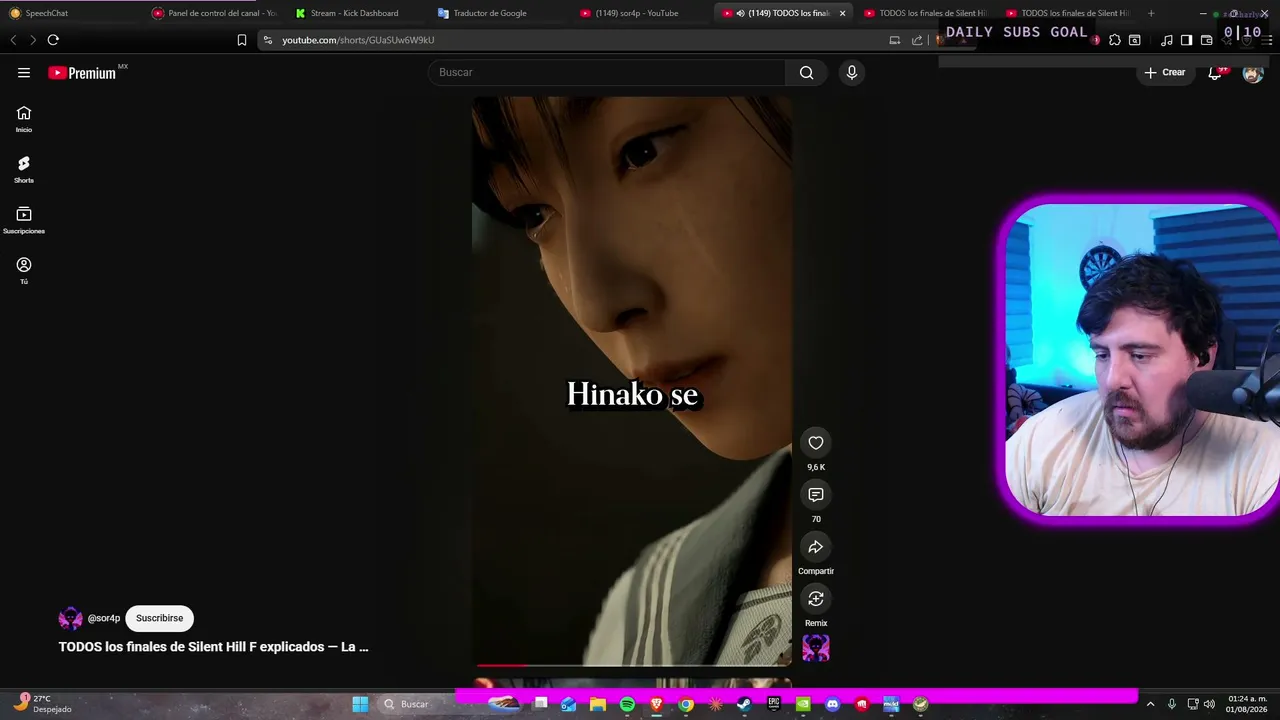Click the Crear button

coord(1165,72)
